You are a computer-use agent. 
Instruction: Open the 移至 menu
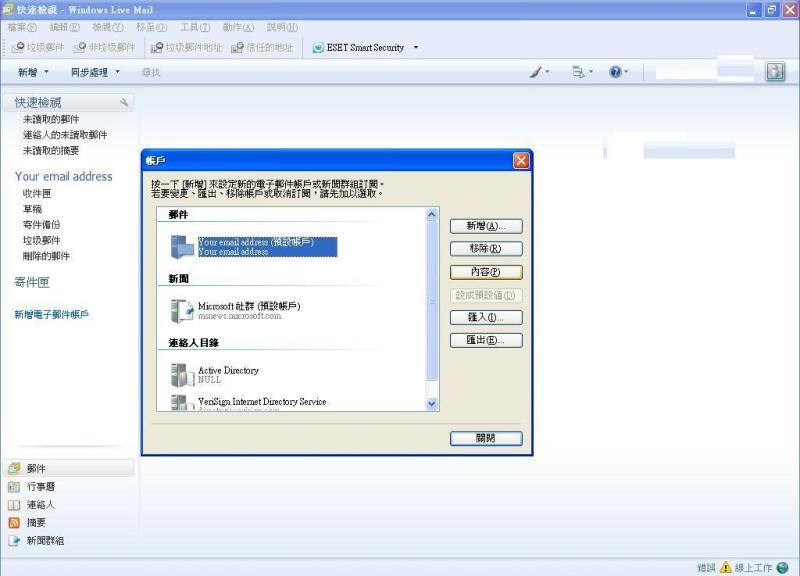tap(151, 27)
